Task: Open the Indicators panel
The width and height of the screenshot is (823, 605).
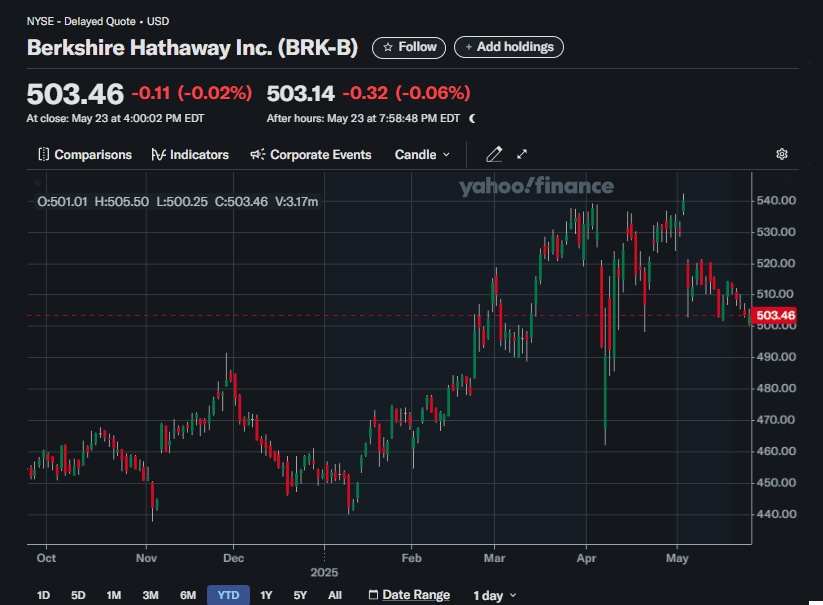Action: pyautogui.click(x=190, y=155)
